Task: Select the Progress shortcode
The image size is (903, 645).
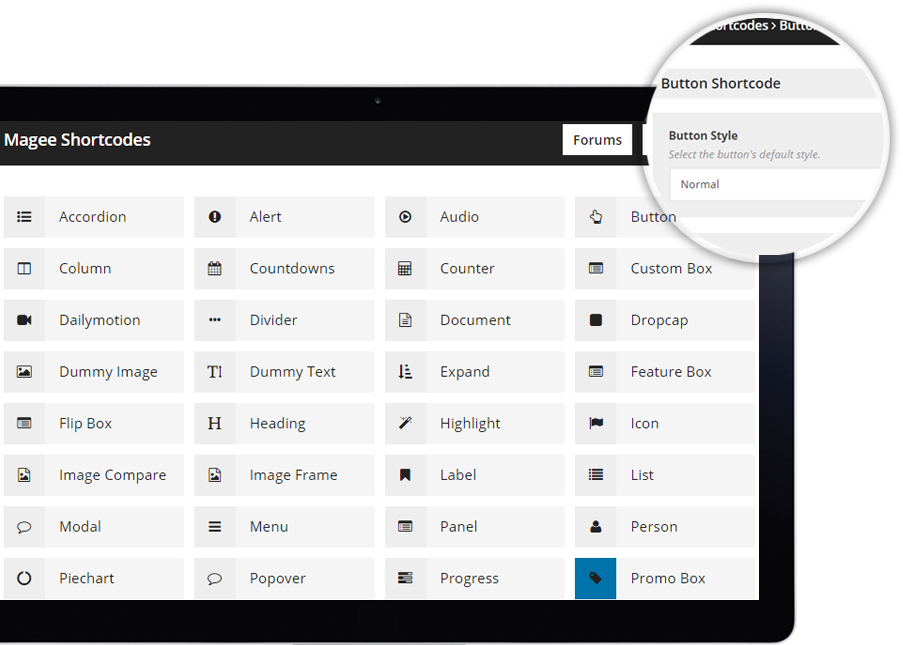Action: [x=475, y=578]
